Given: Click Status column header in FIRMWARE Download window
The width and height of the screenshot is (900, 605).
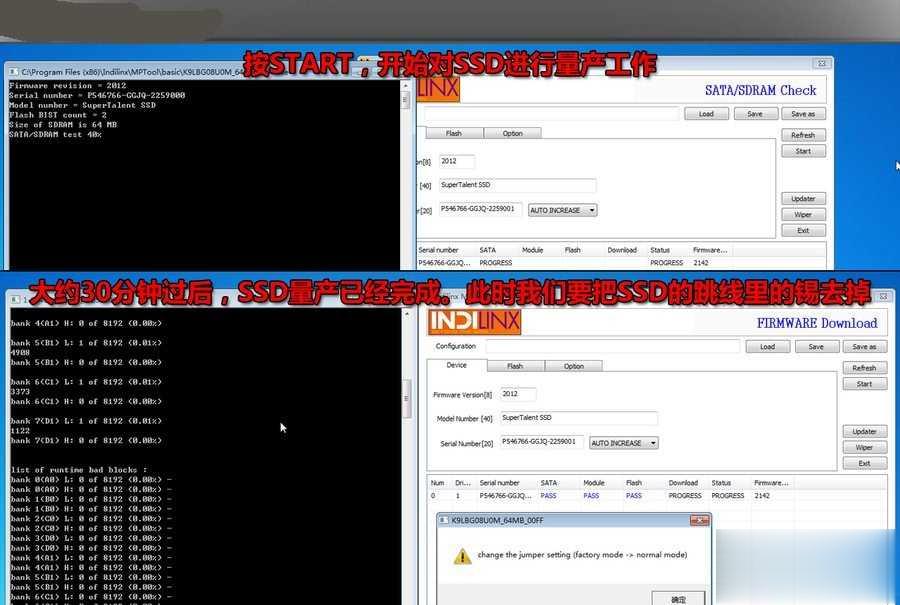Looking at the screenshot, I should coord(721,483).
